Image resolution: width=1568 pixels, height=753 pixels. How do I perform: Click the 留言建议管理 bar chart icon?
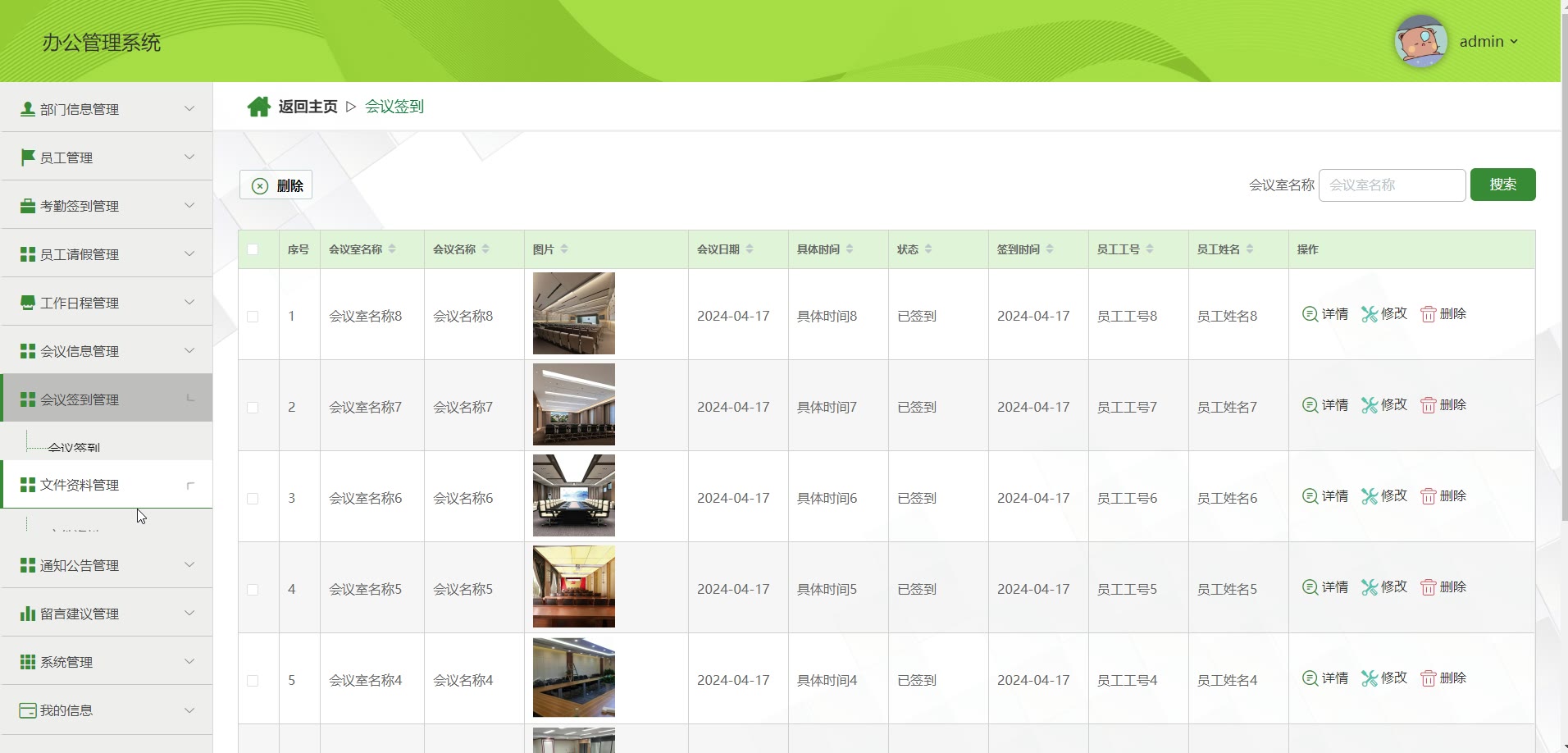click(x=28, y=614)
